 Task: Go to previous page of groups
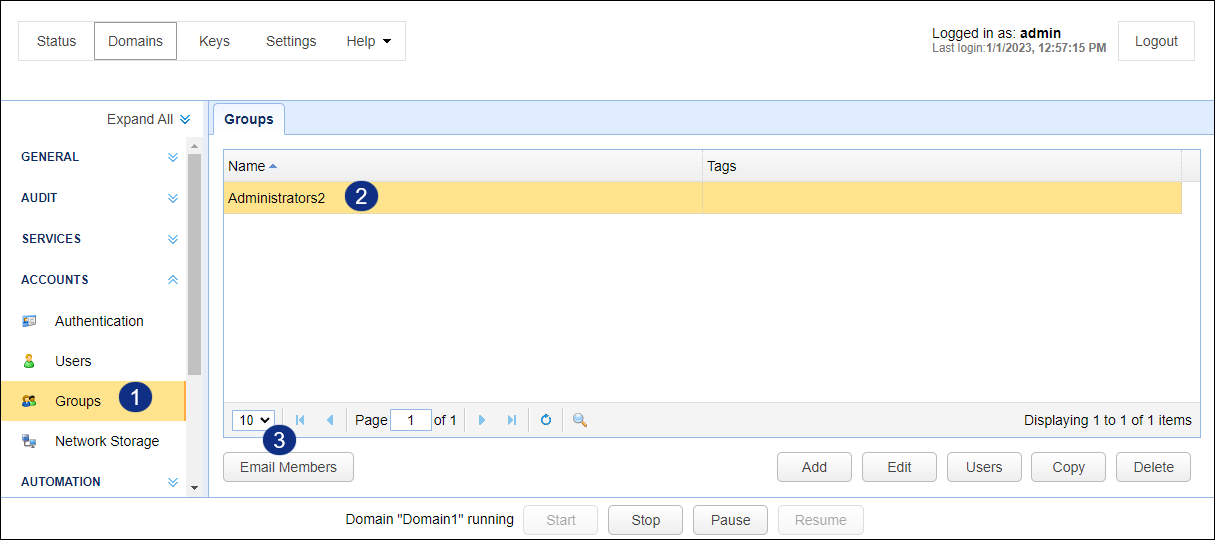tap(330, 420)
